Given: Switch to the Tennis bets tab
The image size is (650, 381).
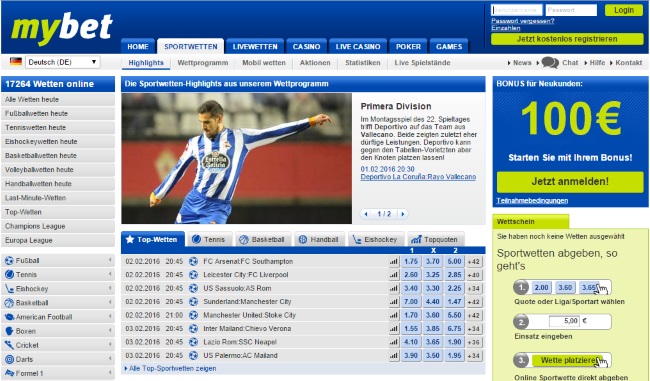Looking at the screenshot, I should (209, 239).
